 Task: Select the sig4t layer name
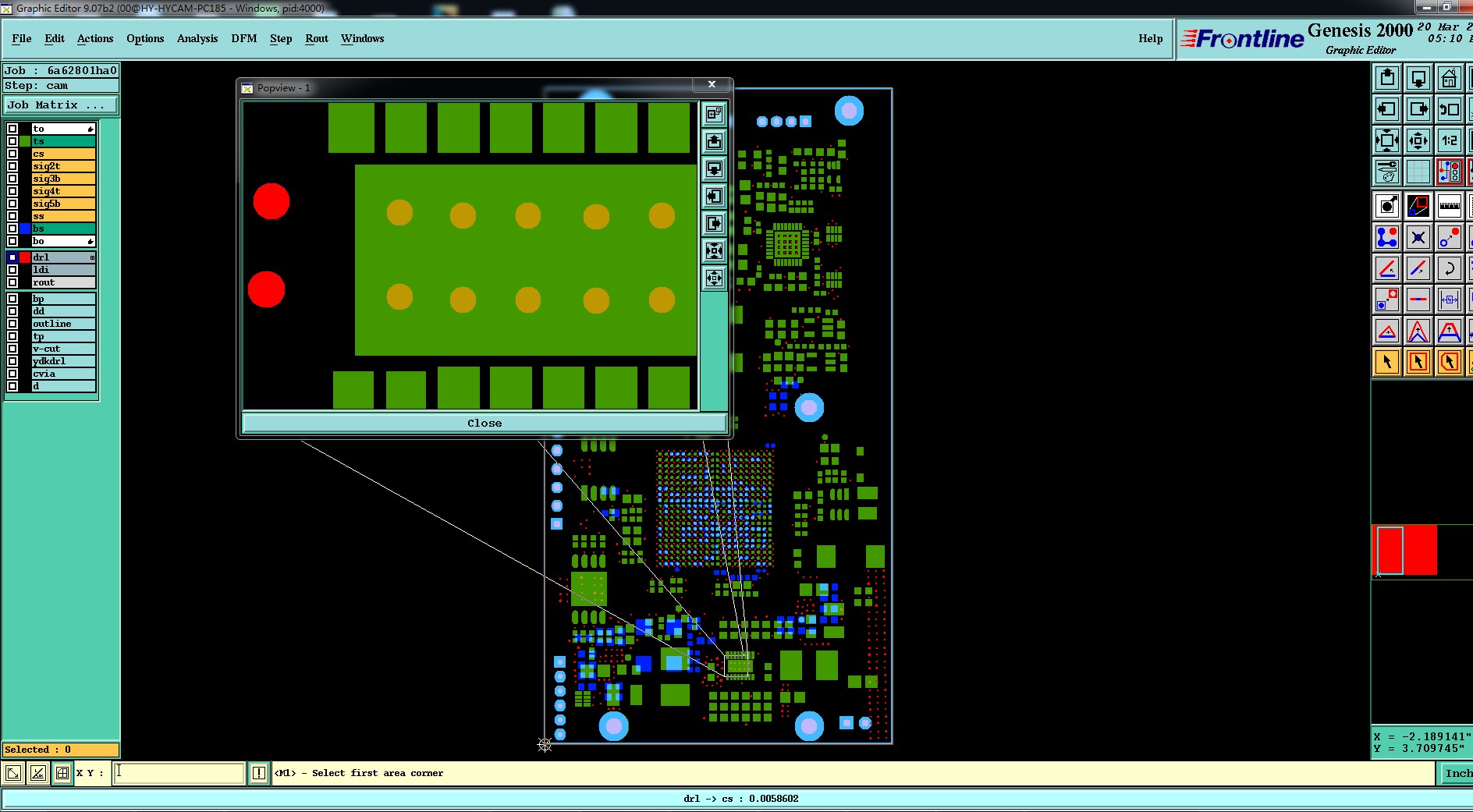point(63,191)
